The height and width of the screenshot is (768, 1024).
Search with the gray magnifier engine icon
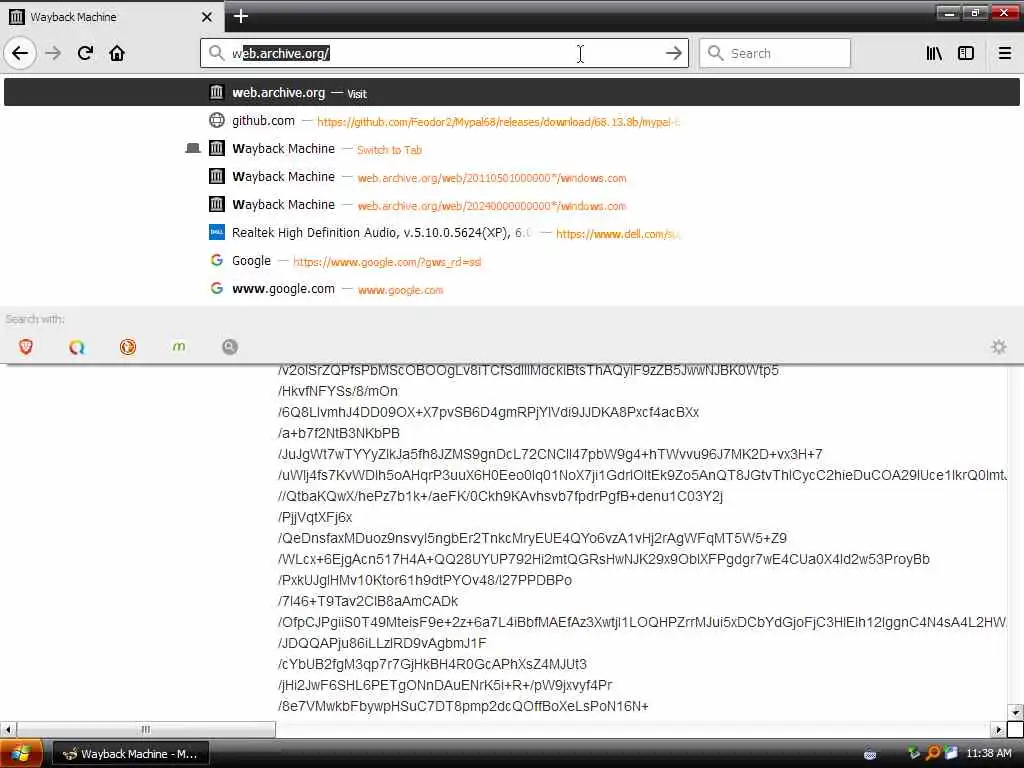pyautogui.click(x=230, y=347)
